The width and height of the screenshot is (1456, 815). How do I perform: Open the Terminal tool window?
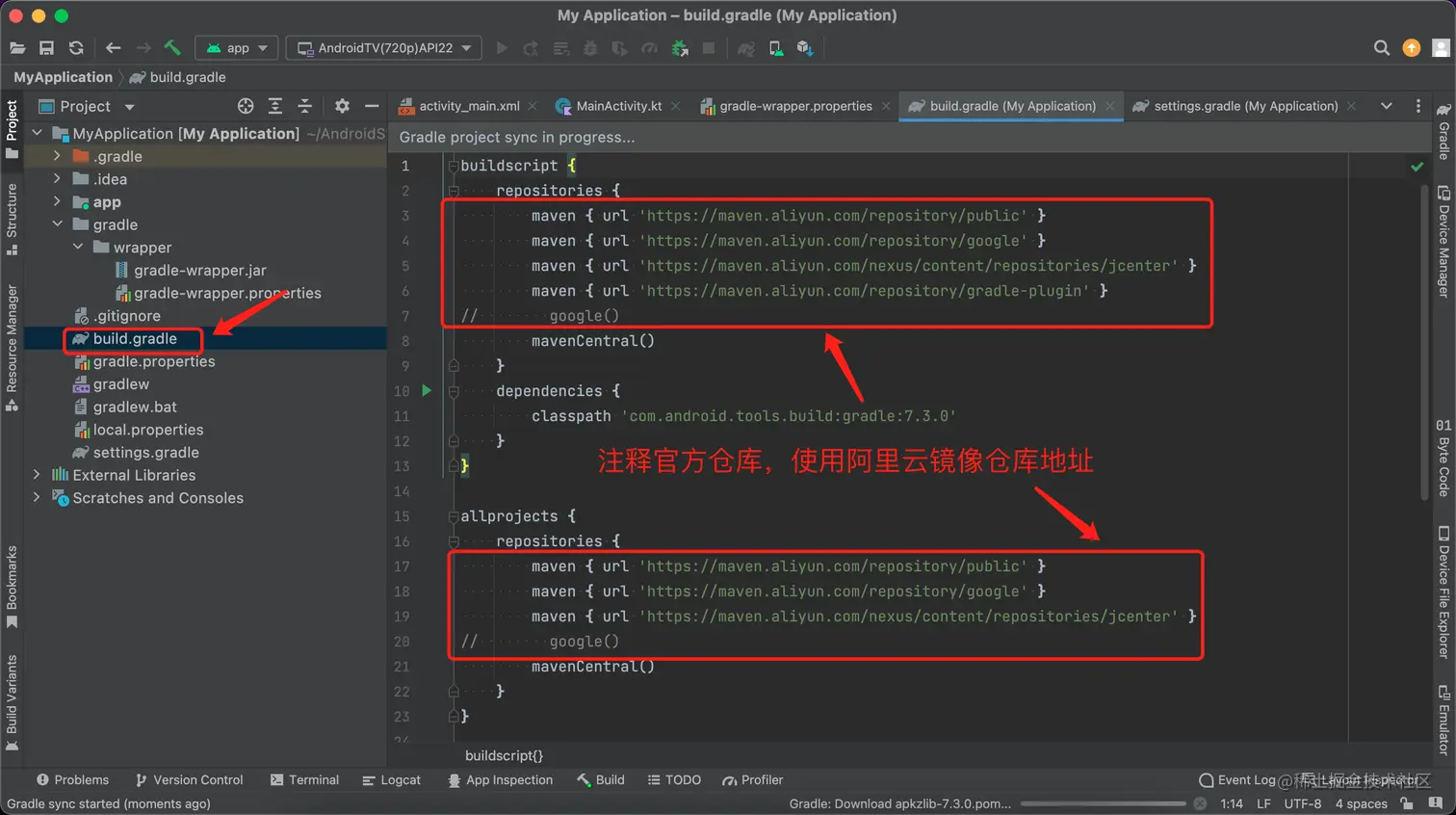[304, 780]
